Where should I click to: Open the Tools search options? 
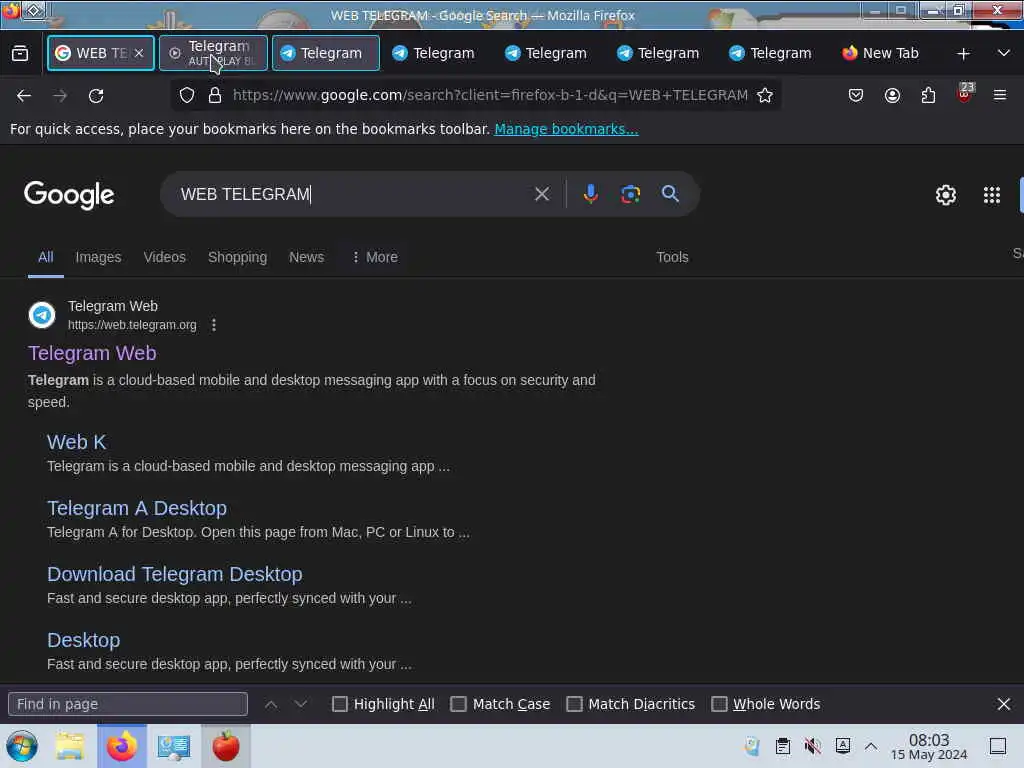pyautogui.click(x=672, y=257)
